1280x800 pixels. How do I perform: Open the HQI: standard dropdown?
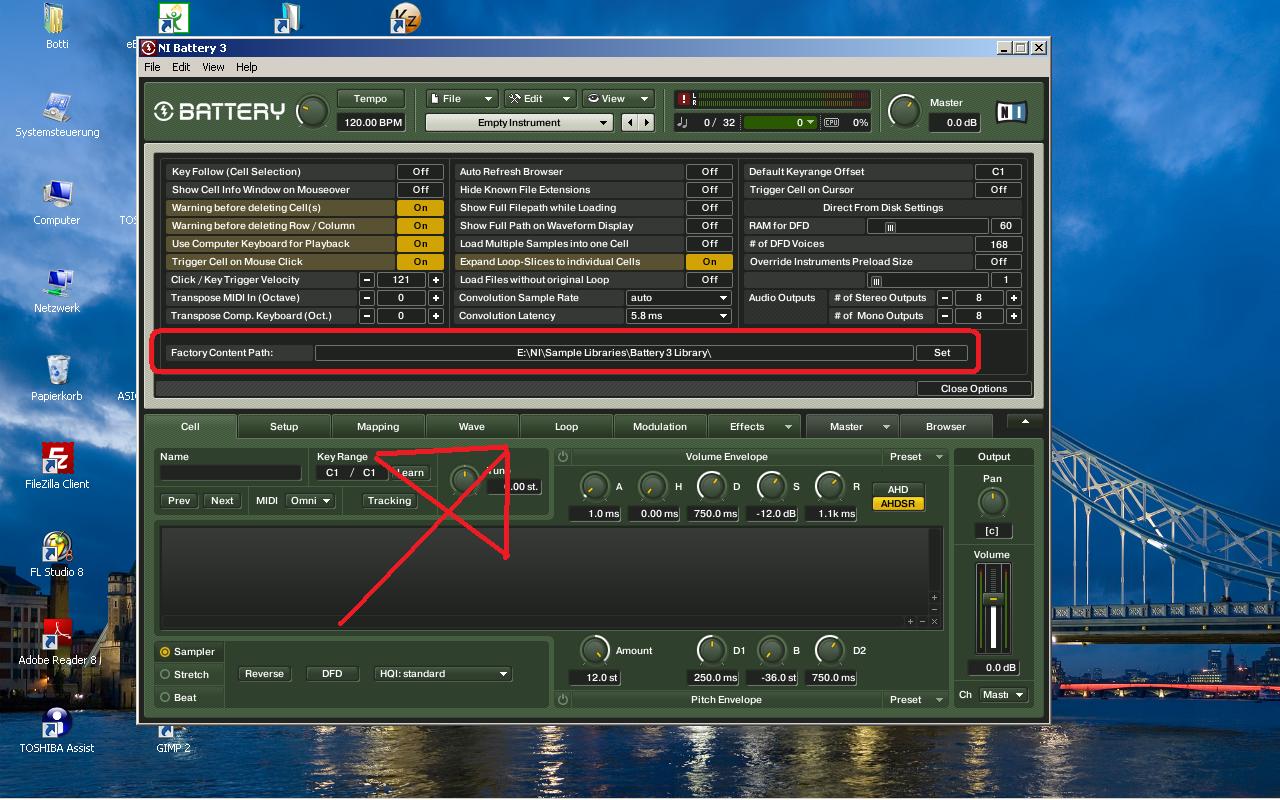(x=443, y=674)
